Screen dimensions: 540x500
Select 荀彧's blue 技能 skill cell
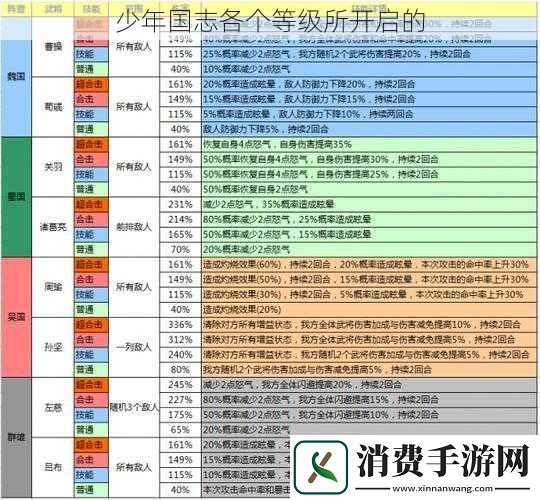(x=91, y=114)
